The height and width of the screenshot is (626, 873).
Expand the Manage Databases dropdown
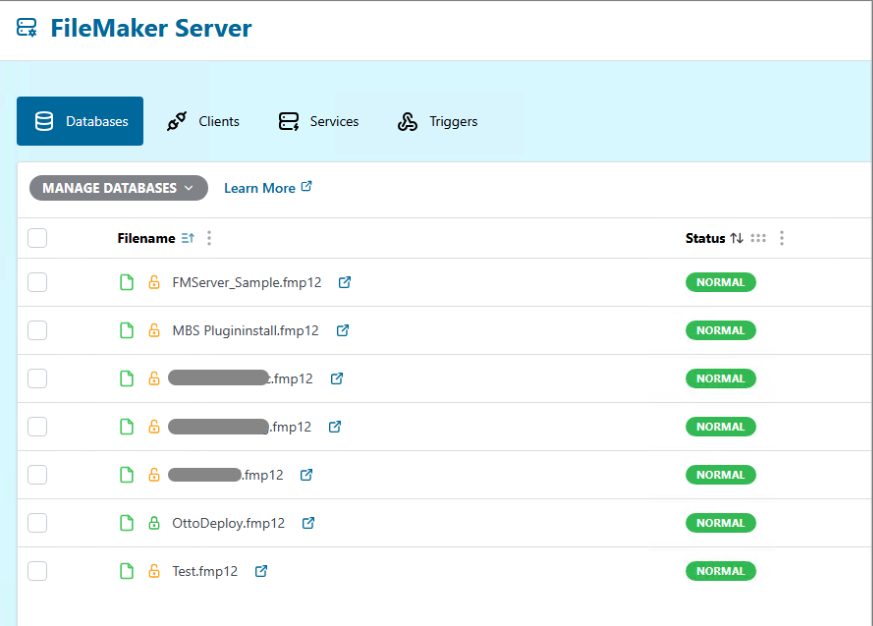pos(118,188)
